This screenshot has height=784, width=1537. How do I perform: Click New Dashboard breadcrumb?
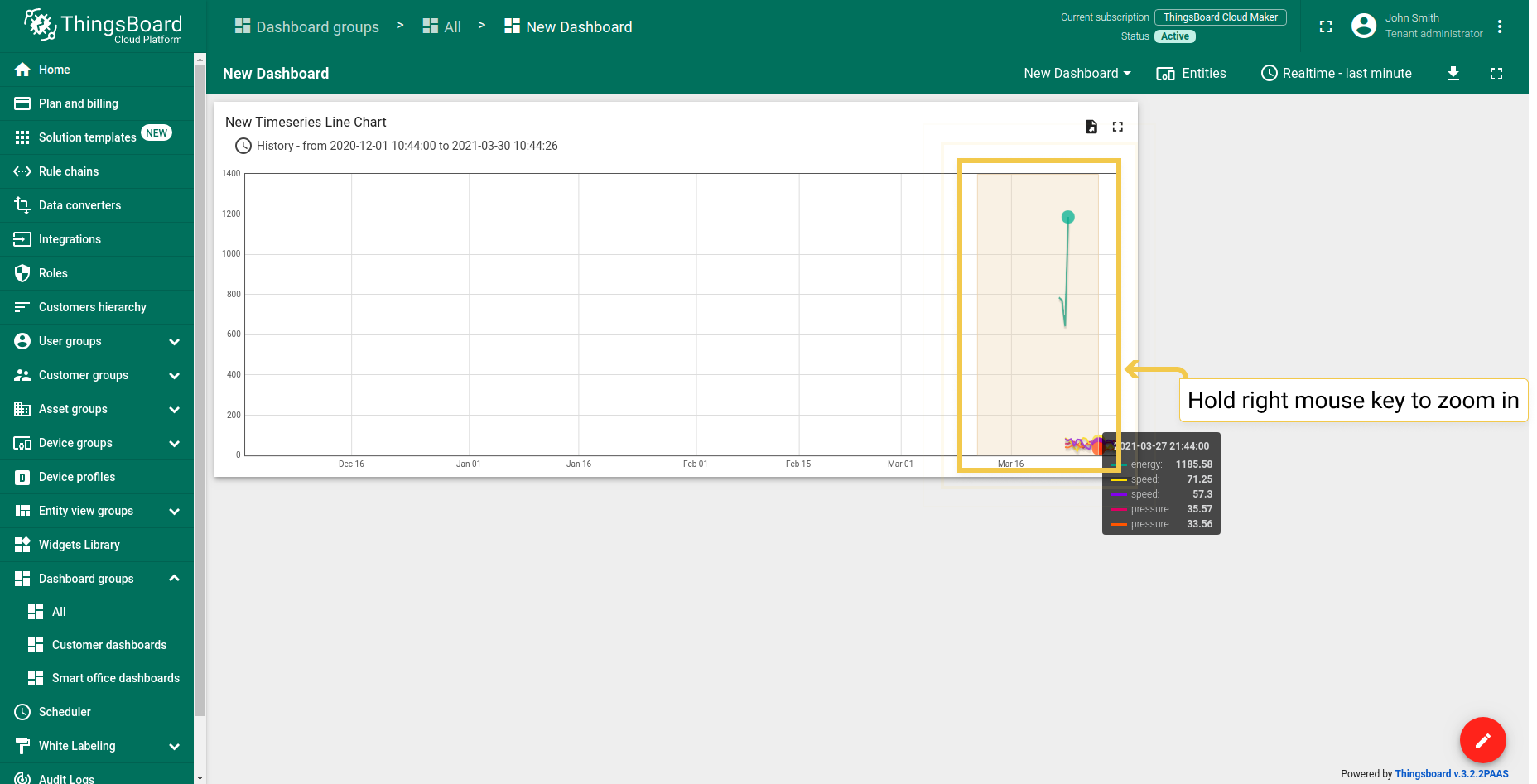(568, 26)
